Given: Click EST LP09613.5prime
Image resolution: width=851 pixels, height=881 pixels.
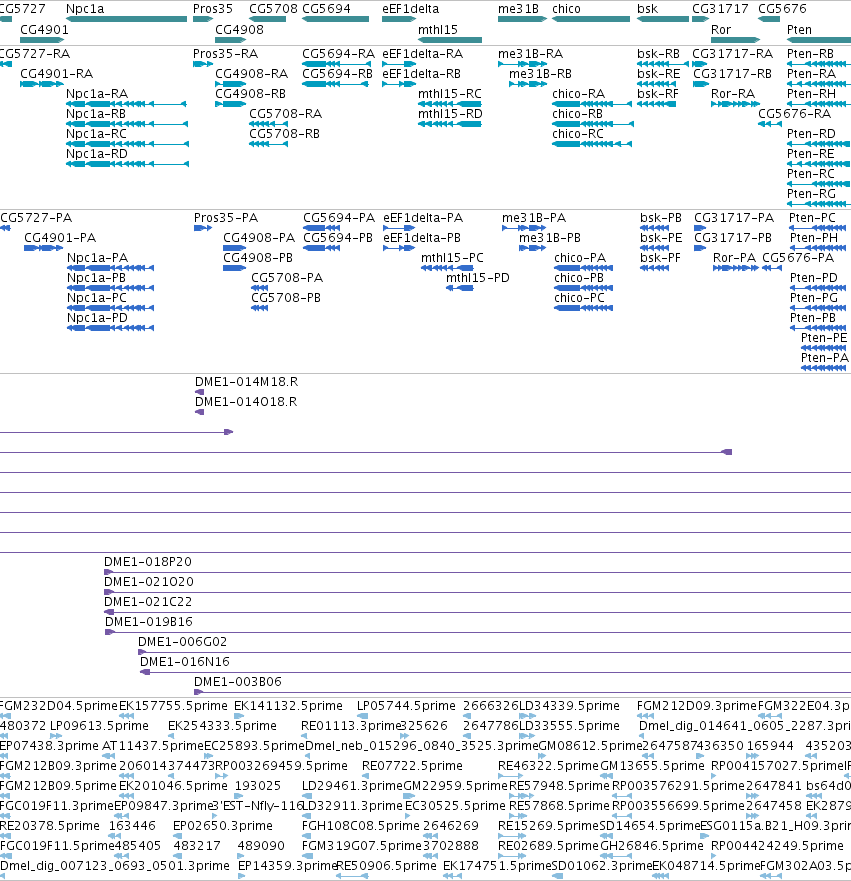Looking at the screenshot, I should (x=99, y=726).
